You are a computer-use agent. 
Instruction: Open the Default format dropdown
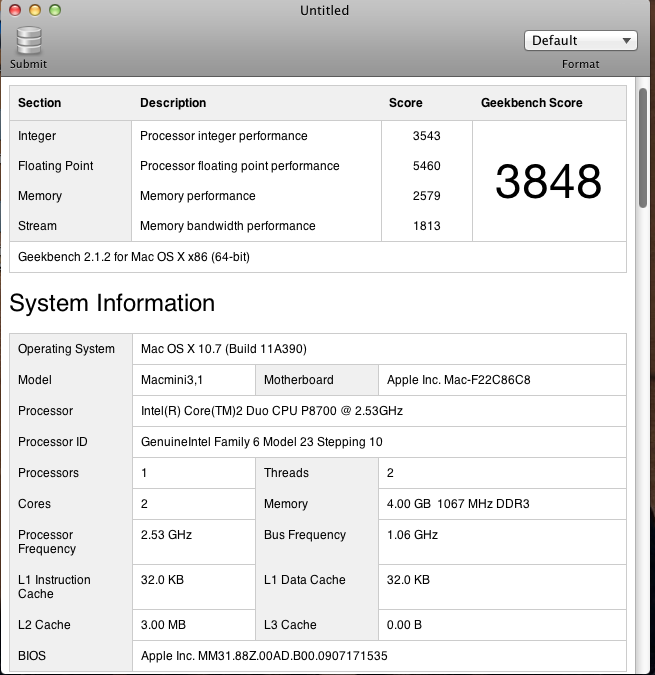tap(580, 40)
